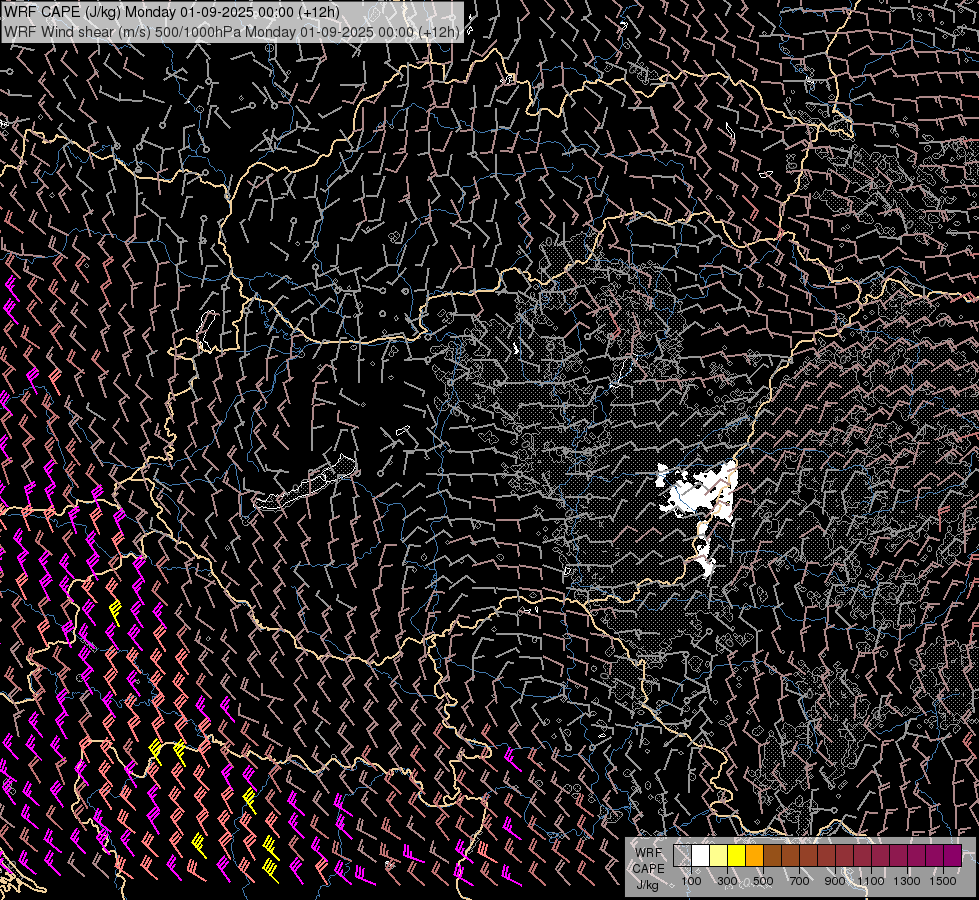Click the legend value 300

coord(727,881)
